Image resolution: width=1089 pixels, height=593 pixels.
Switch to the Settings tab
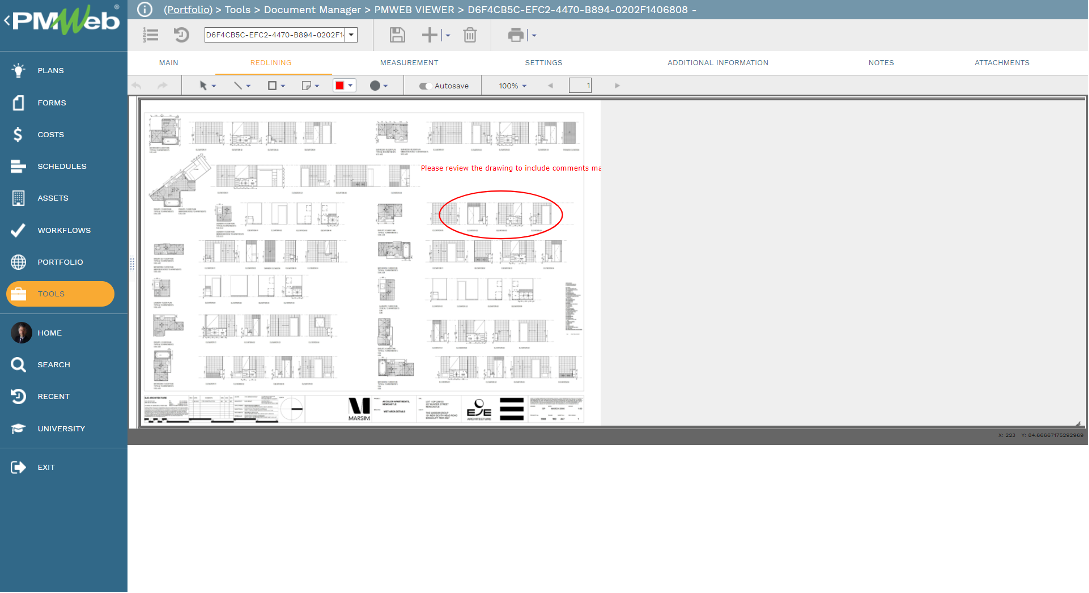click(x=544, y=62)
